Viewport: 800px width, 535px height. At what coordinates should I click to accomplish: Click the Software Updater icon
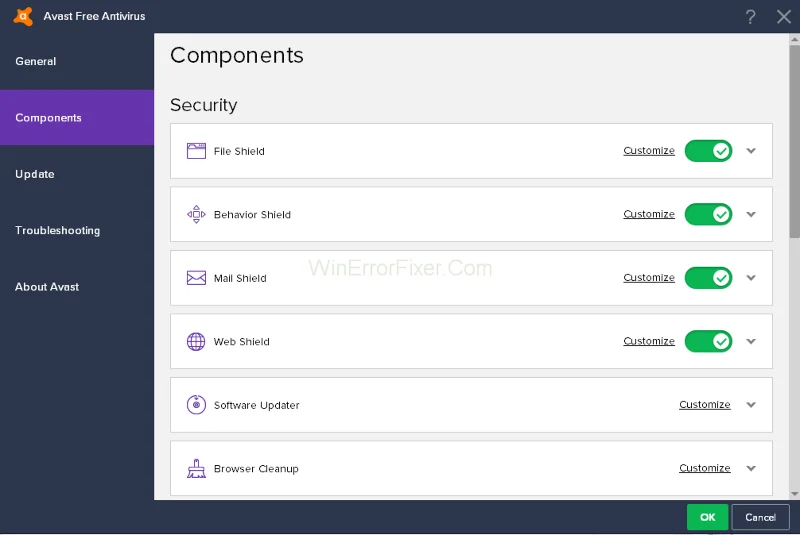pos(196,405)
